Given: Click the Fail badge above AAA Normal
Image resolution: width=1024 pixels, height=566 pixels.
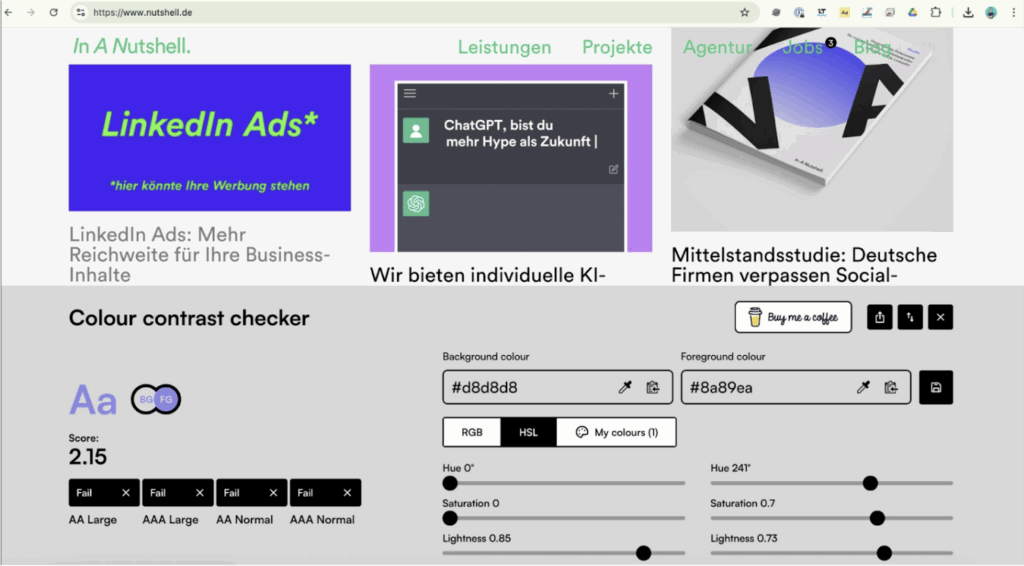Looking at the screenshot, I should (325, 493).
